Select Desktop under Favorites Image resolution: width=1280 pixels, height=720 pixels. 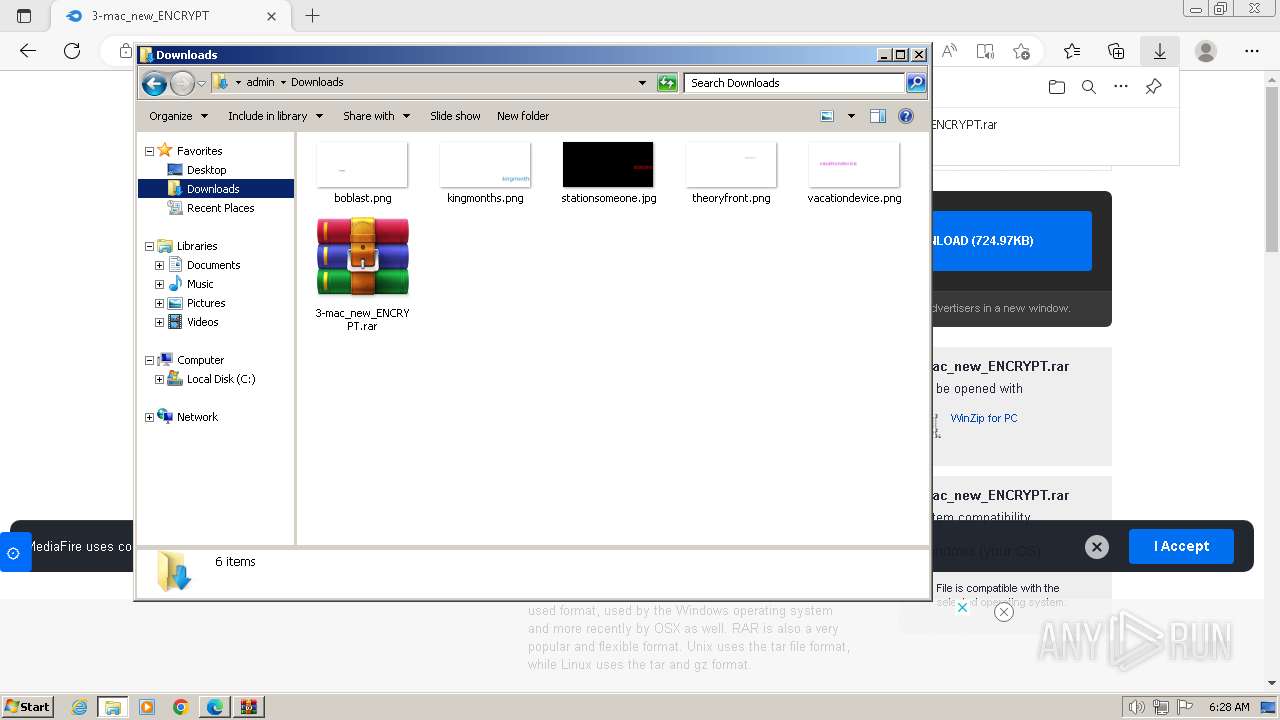pyautogui.click(x=206, y=170)
